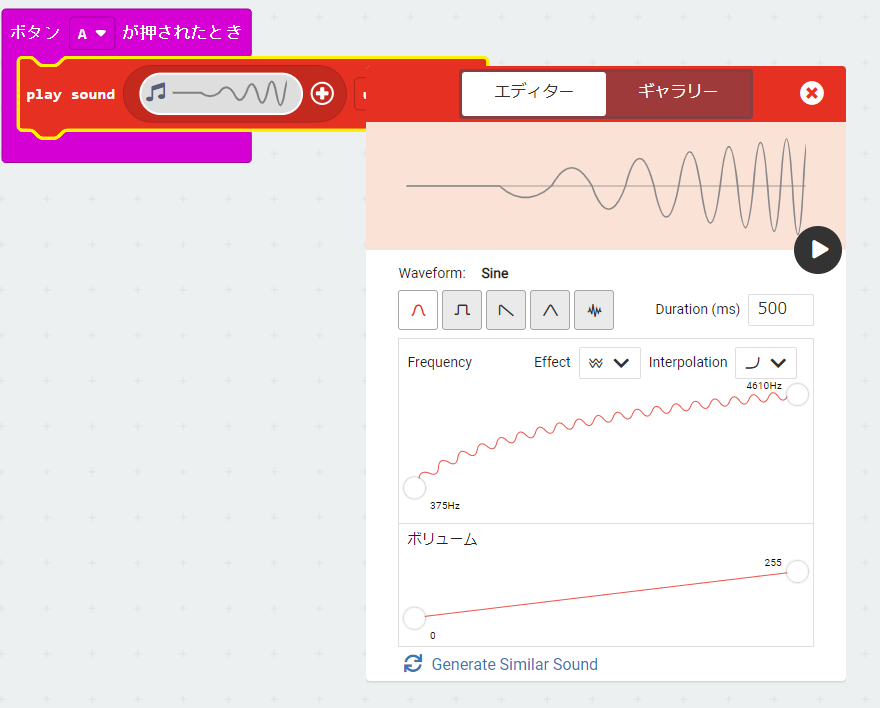
Task: Click the volume end handle at 255
Action: 797,572
